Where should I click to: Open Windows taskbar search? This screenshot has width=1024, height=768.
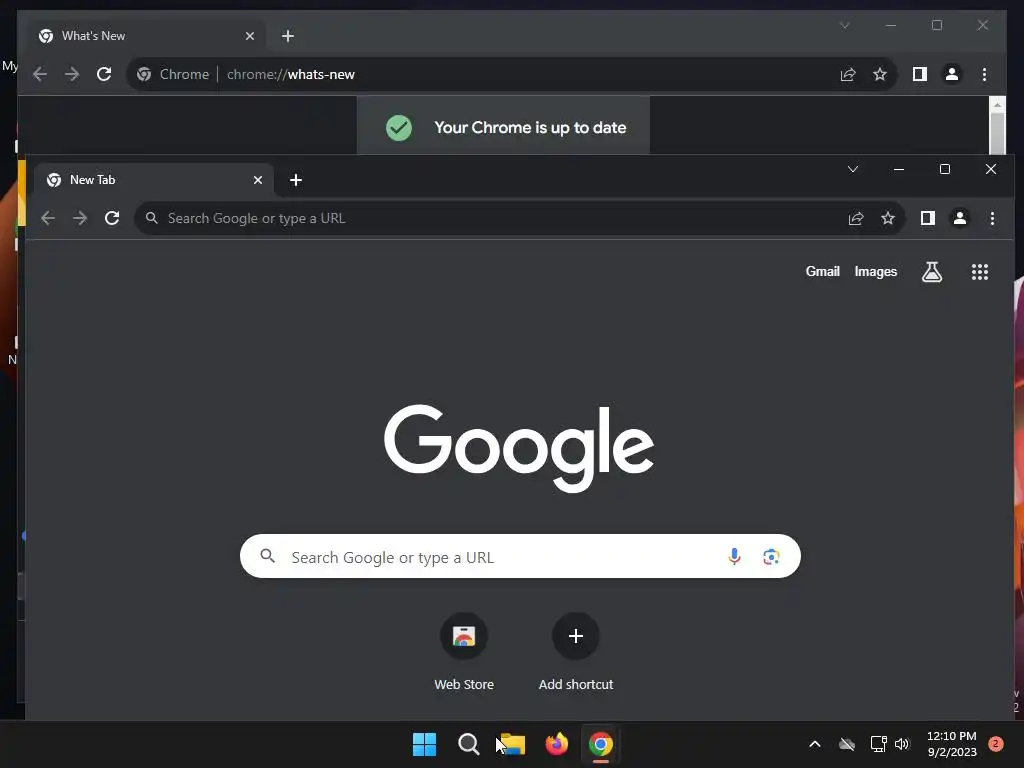coord(468,744)
